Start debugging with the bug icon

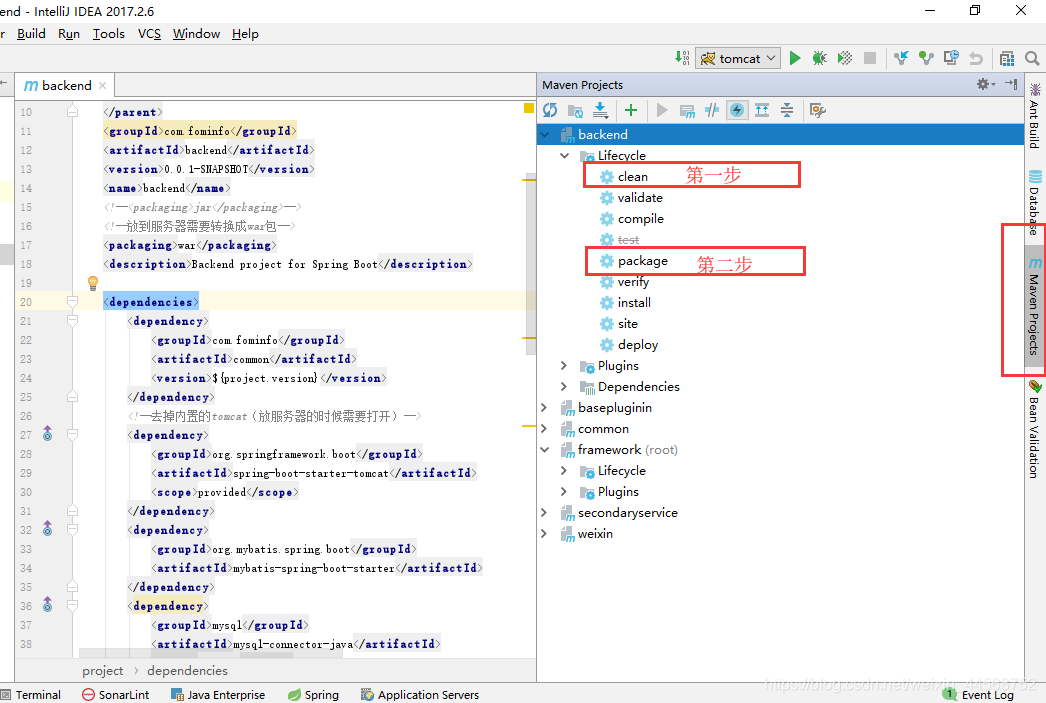(819, 58)
